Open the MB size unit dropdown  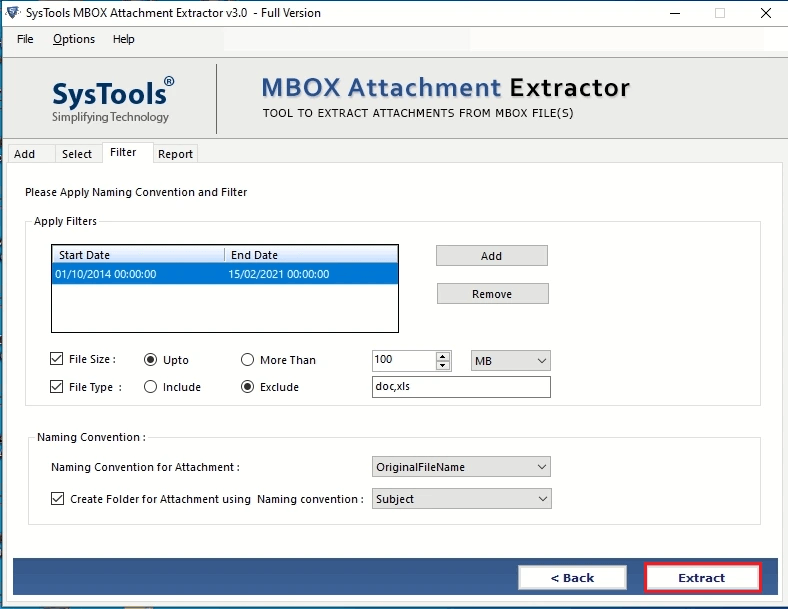click(511, 361)
